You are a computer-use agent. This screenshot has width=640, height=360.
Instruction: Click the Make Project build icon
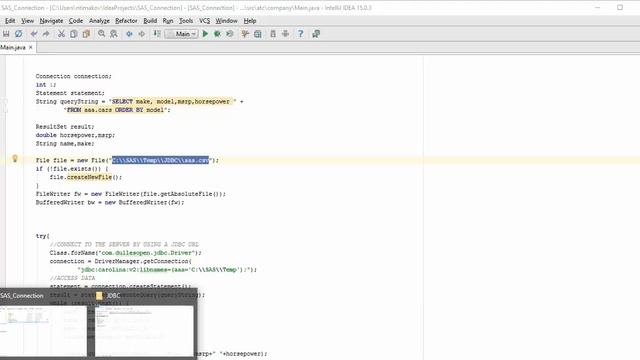157,34
